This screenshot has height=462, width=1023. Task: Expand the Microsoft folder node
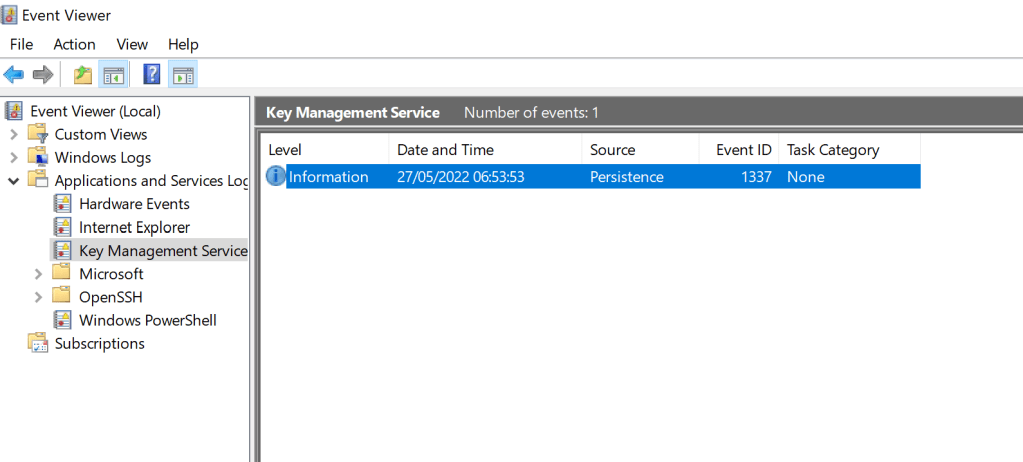click(x=38, y=274)
